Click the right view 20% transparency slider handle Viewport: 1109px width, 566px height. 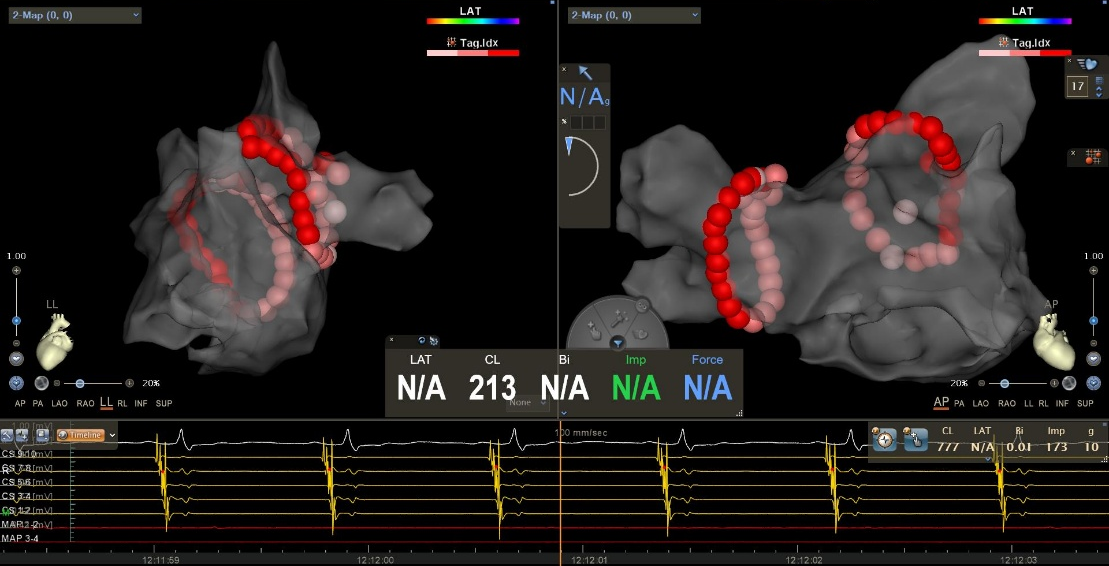point(1003,383)
